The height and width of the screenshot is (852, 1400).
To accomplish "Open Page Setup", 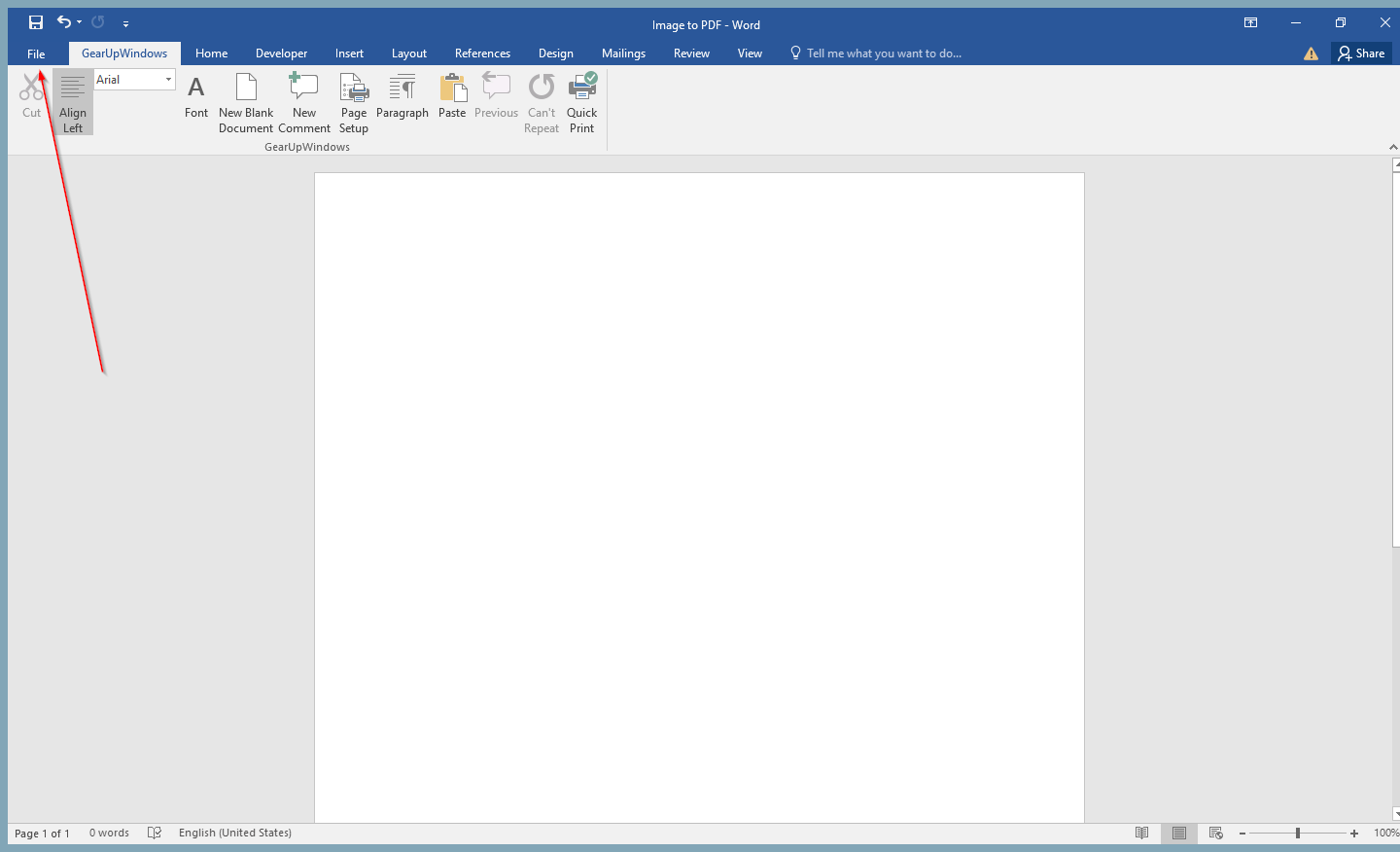I will pos(354,102).
